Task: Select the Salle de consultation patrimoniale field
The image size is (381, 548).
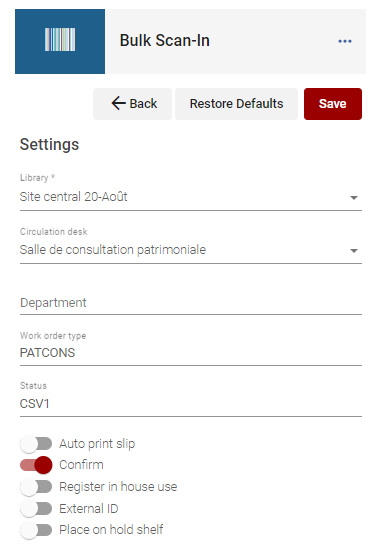Action: pyautogui.click(x=191, y=250)
